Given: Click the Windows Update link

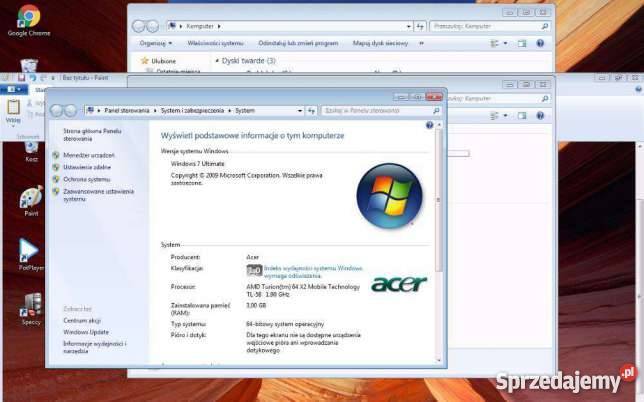Looking at the screenshot, I should [x=86, y=332].
